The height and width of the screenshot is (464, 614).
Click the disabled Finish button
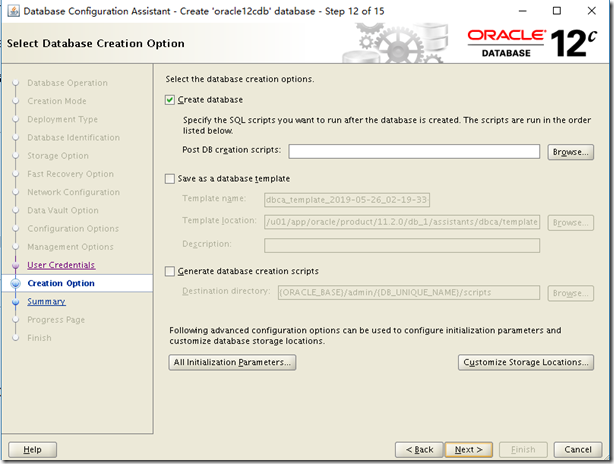click(x=523, y=450)
